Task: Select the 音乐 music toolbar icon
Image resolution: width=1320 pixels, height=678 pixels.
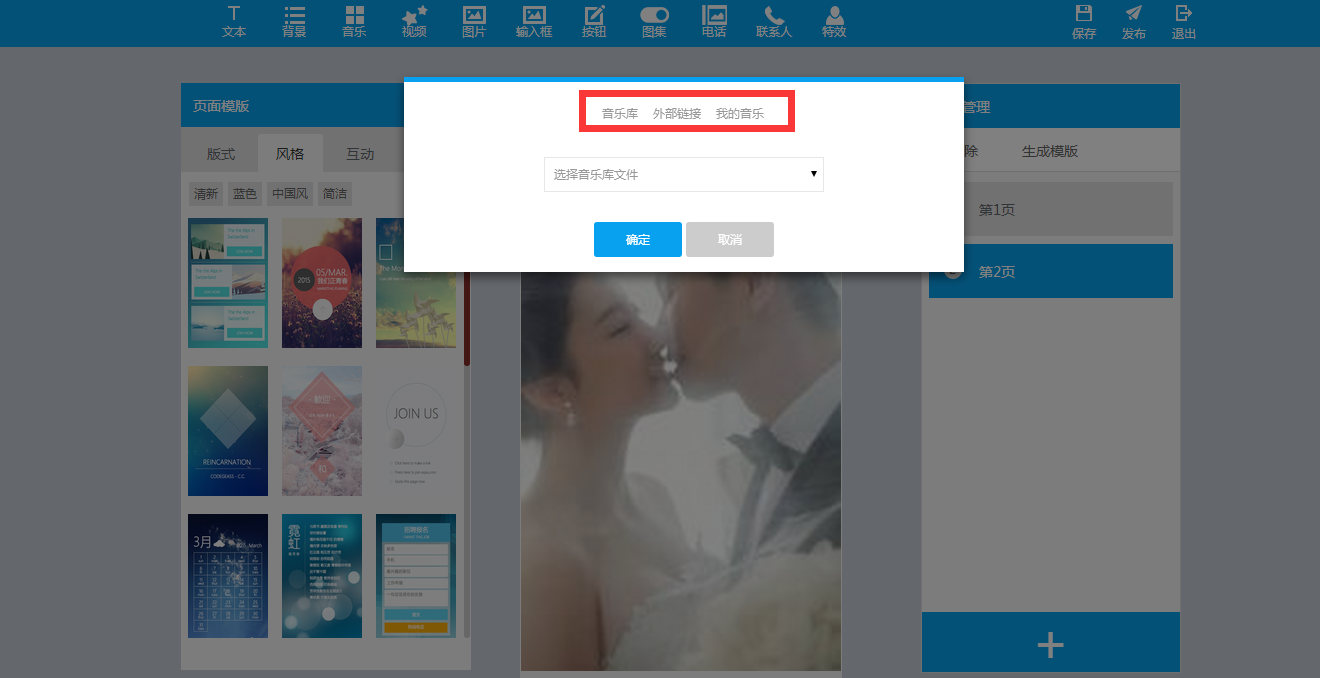Action: 354,21
